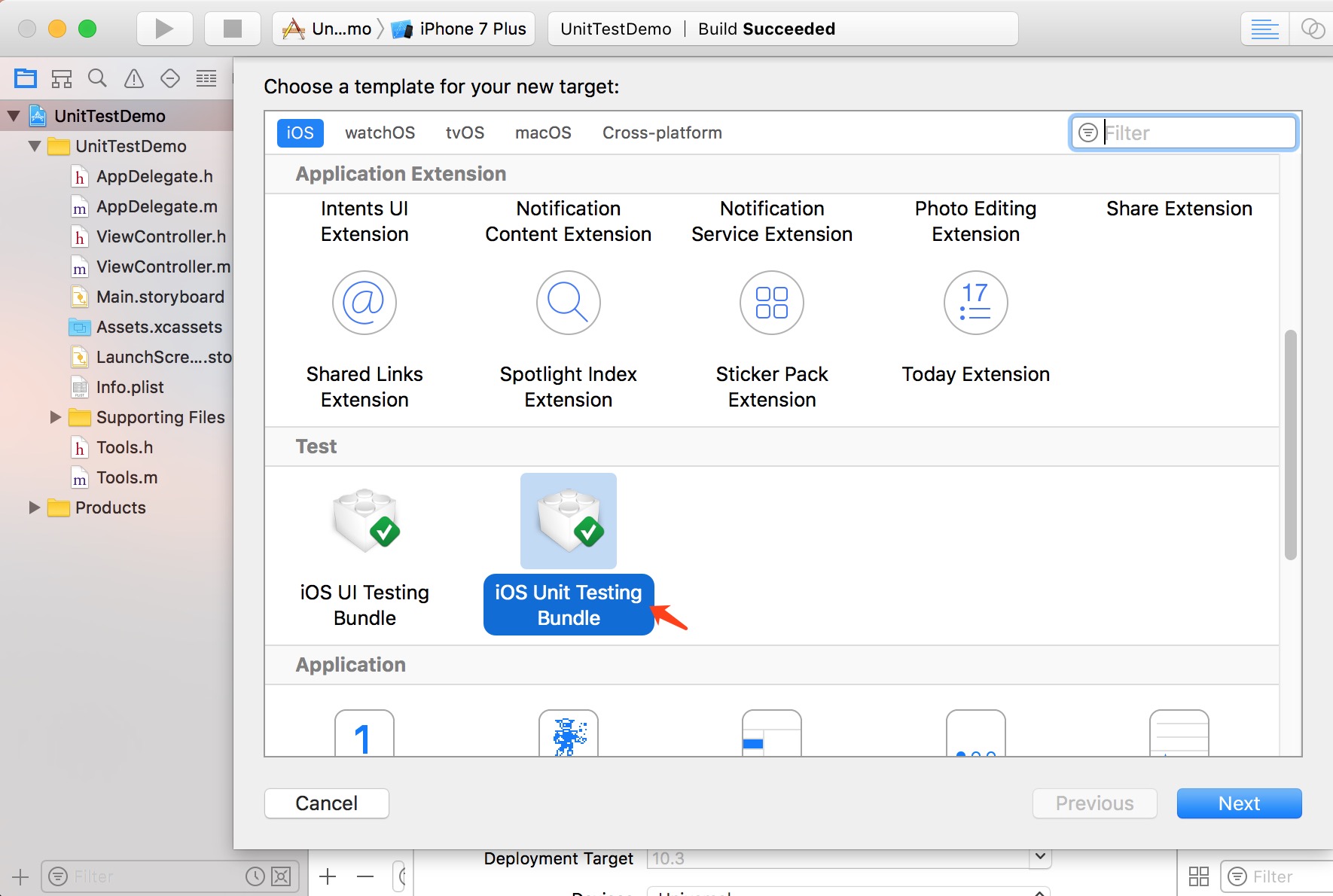Screen dimensions: 1333x896
Task: Click filter options icon in template filter
Action: pyautogui.click(x=1087, y=133)
